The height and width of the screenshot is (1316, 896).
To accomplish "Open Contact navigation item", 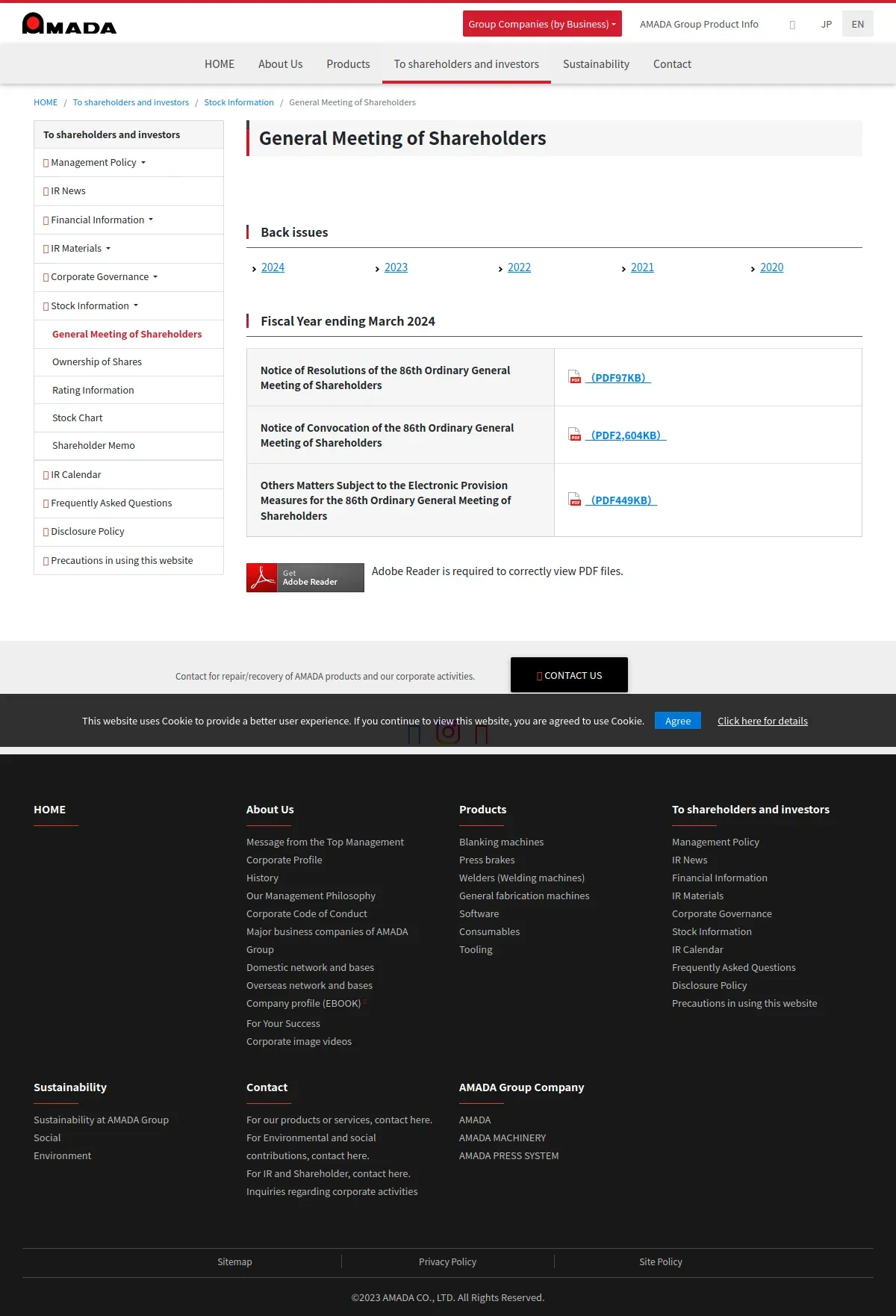I will tap(672, 64).
